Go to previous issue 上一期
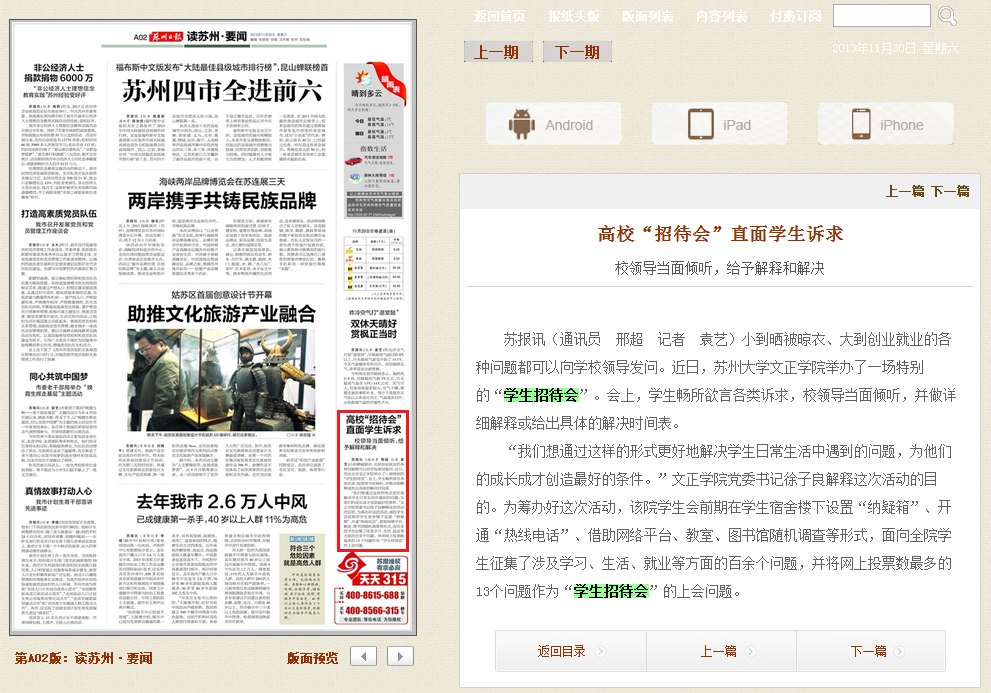This screenshot has height=693, width=991. pos(497,52)
